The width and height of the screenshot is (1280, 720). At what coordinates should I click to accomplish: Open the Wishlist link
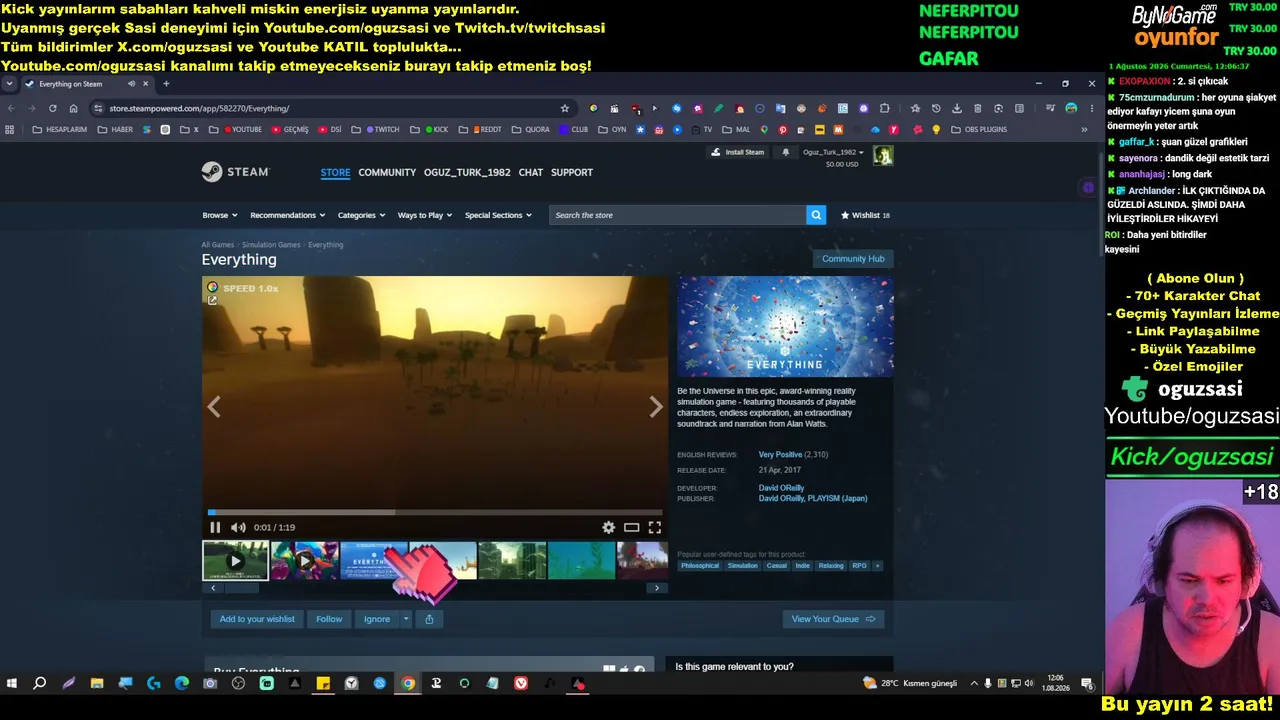(x=865, y=215)
